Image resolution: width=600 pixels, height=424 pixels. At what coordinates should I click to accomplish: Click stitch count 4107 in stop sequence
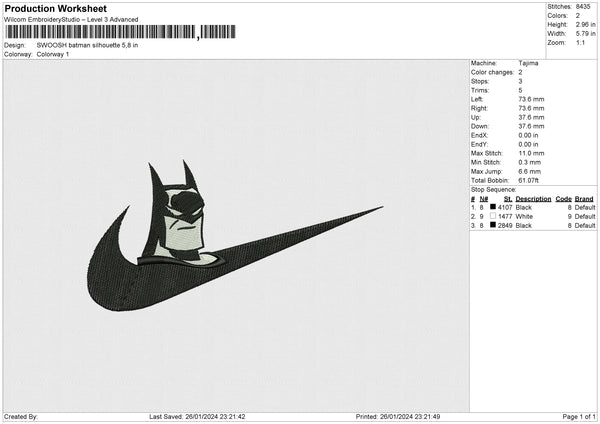pos(505,207)
